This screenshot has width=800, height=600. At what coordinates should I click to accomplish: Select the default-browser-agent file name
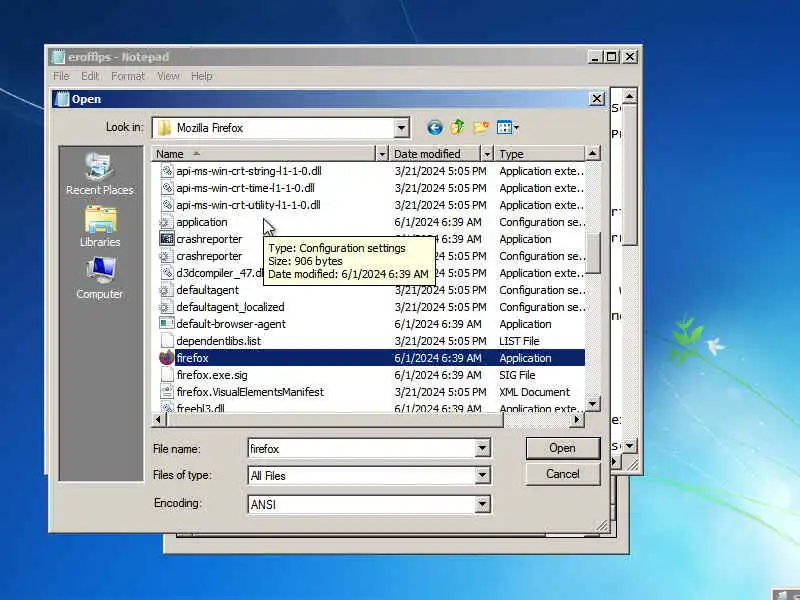231,324
